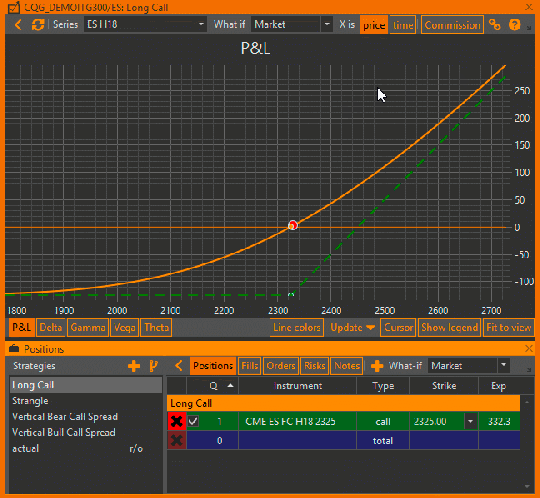Click the plus icon before What-if
Viewport: 540px width, 498px height.
[377, 366]
